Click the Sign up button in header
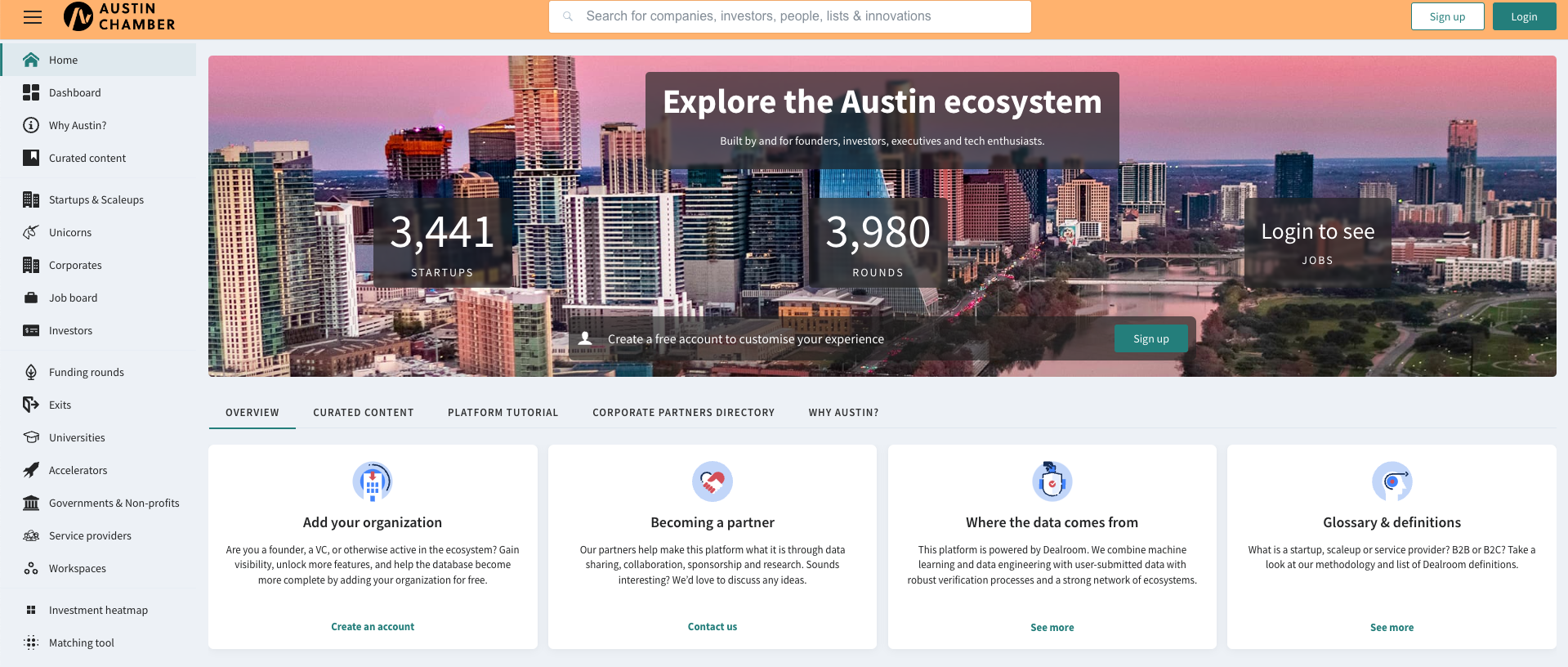 tap(1448, 16)
